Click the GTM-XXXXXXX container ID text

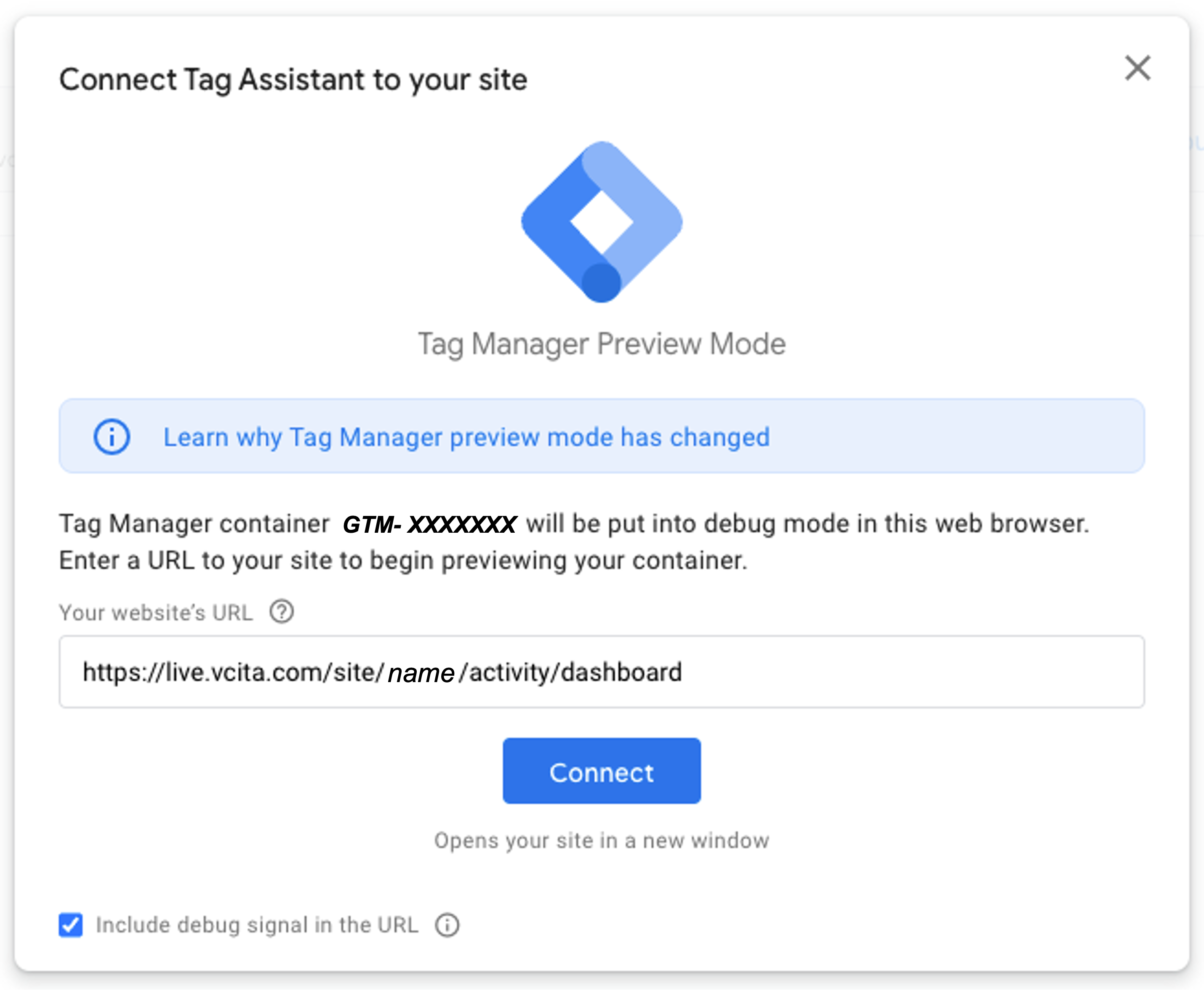[429, 525]
